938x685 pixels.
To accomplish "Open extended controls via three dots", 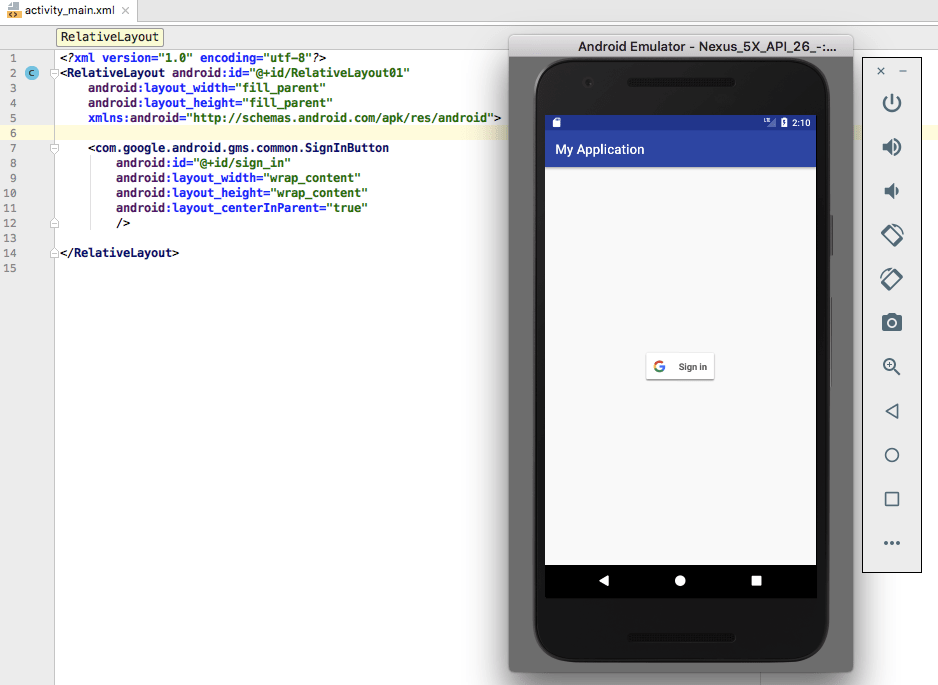I will pos(891,543).
